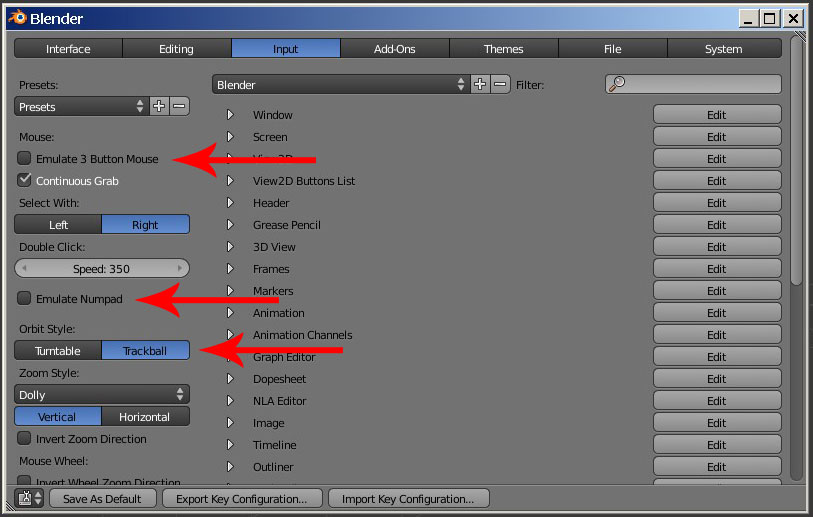This screenshot has width=813, height=517.
Task: Click the editor type icon at bottom left
Action: tap(27, 498)
